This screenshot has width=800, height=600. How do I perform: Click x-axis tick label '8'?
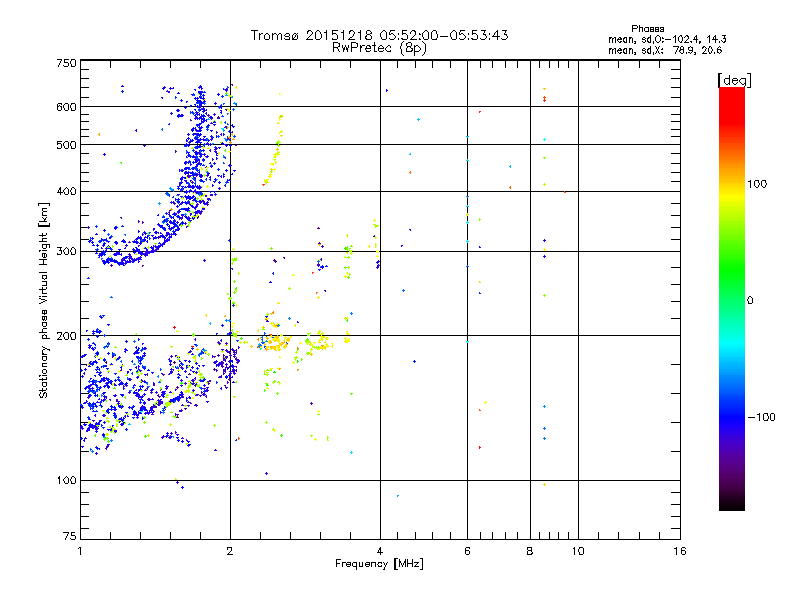click(x=530, y=551)
